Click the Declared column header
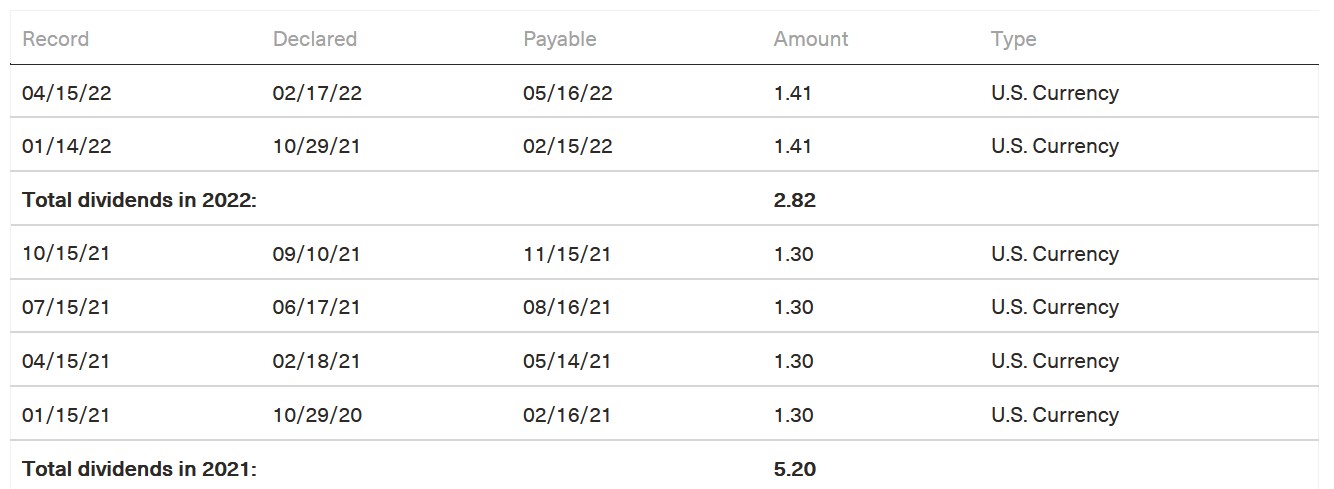The height and width of the screenshot is (489, 1334). click(x=314, y=39)
